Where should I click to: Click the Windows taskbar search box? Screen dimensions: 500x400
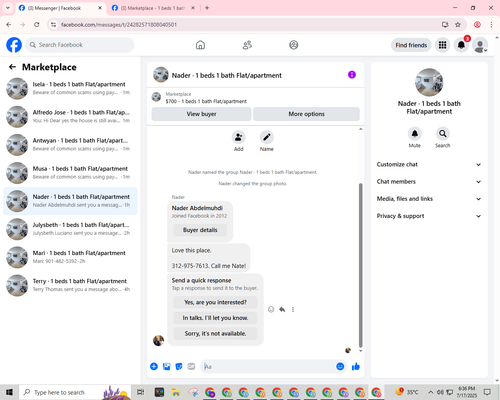75,392
